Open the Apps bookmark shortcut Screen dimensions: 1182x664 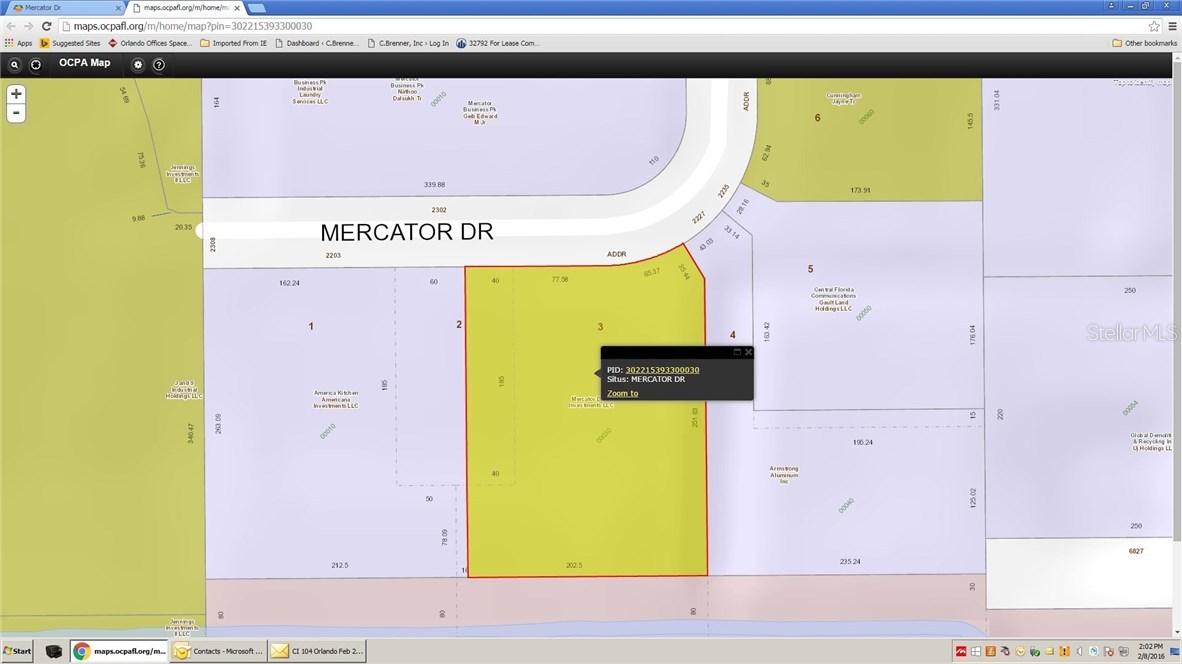click(19, 43)
